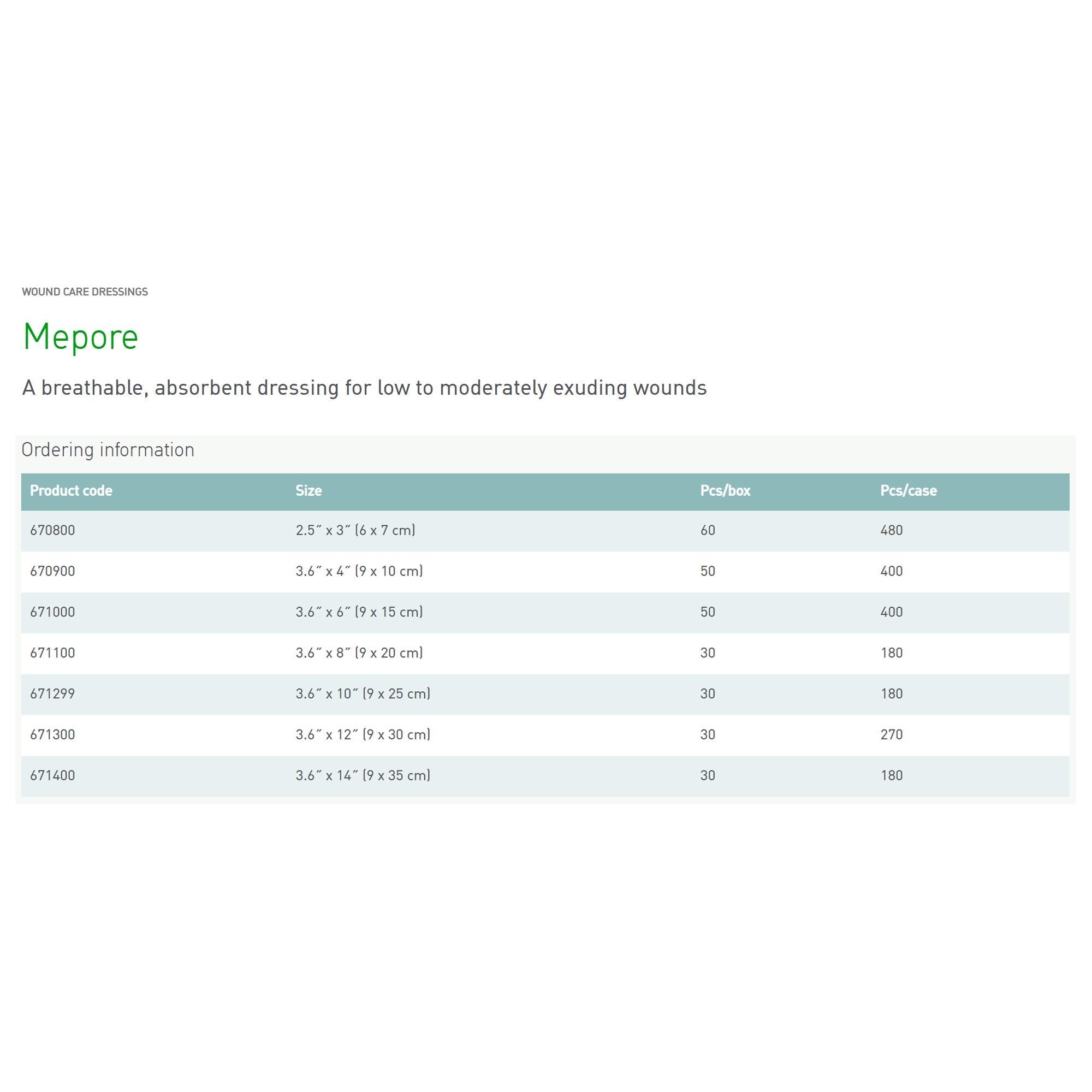Viewport: 1092px width, 1092px height.
Task: Select the Product code column header
Action: [x=70, y=491]
